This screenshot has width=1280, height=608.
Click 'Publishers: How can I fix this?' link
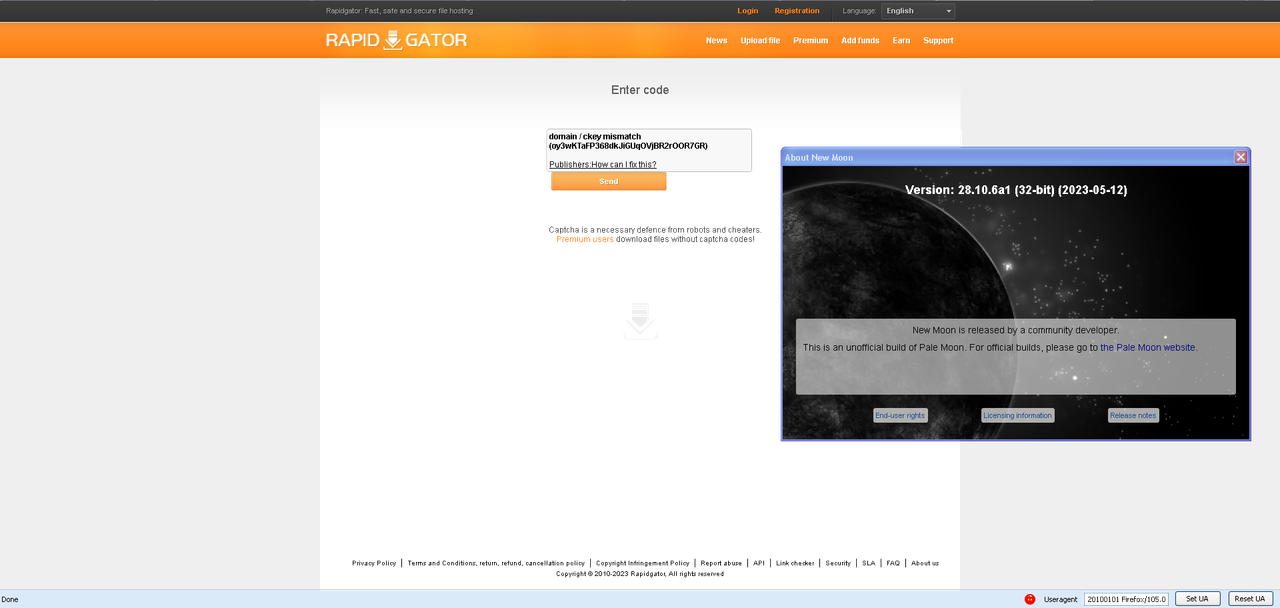click(x=603, y=164)
